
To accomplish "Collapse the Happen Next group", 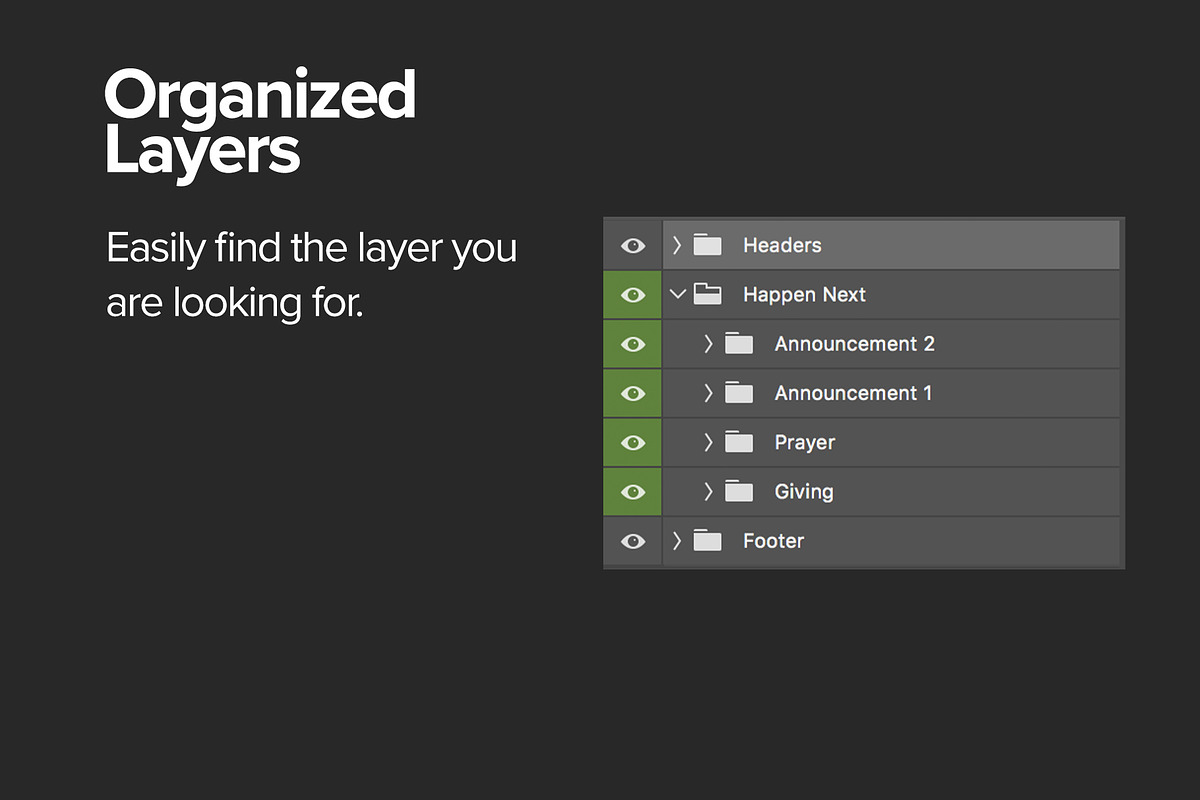I will (x=677, y=294).
